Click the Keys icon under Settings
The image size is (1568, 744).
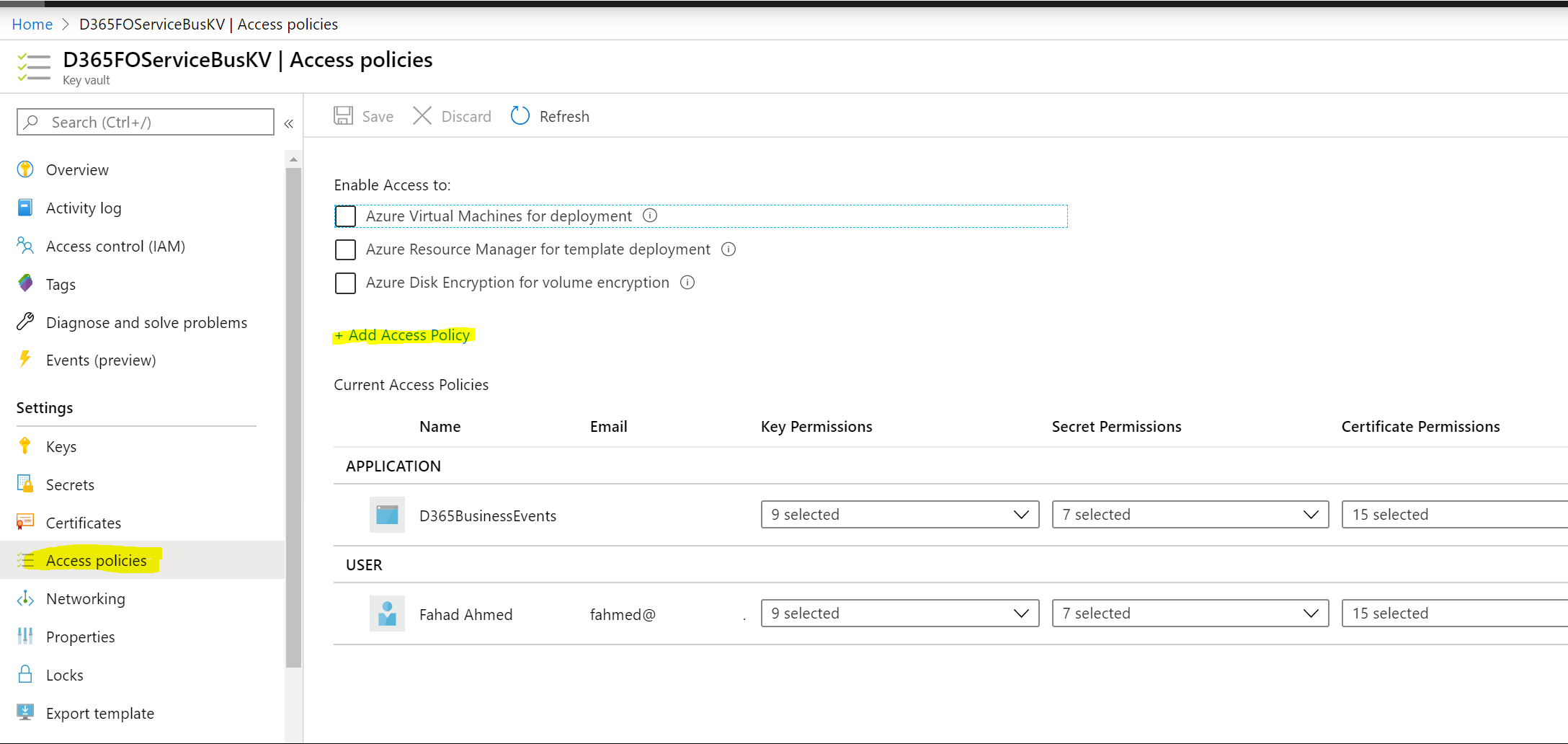[25, 446]
